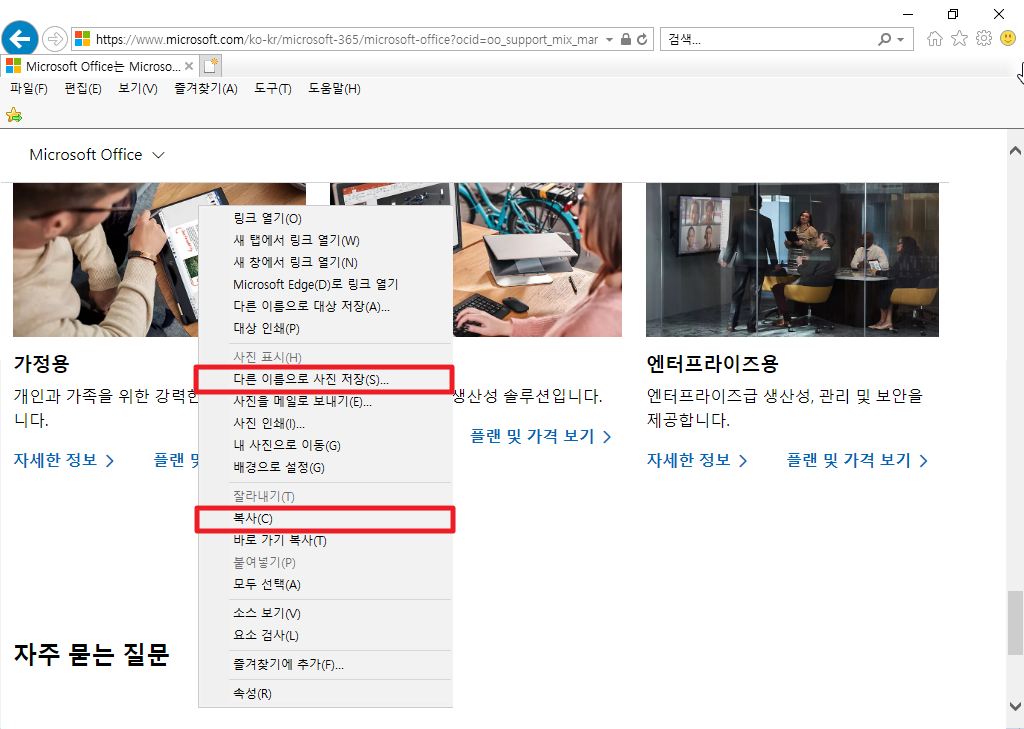Click the woman typing at desk image
1024x729 pixels.
tap(537, 260)
